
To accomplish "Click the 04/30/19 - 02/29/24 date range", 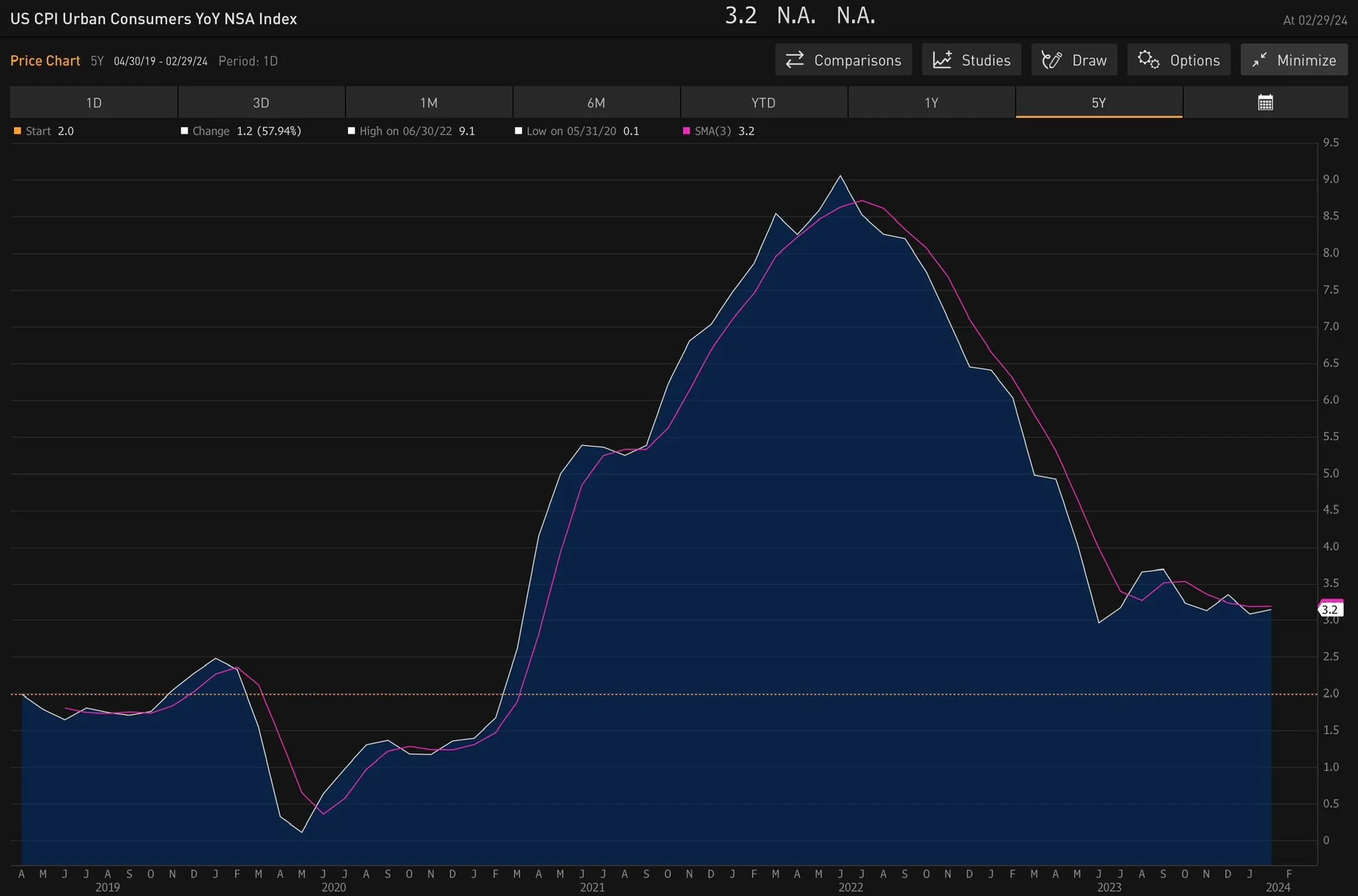I will point(160,61).
